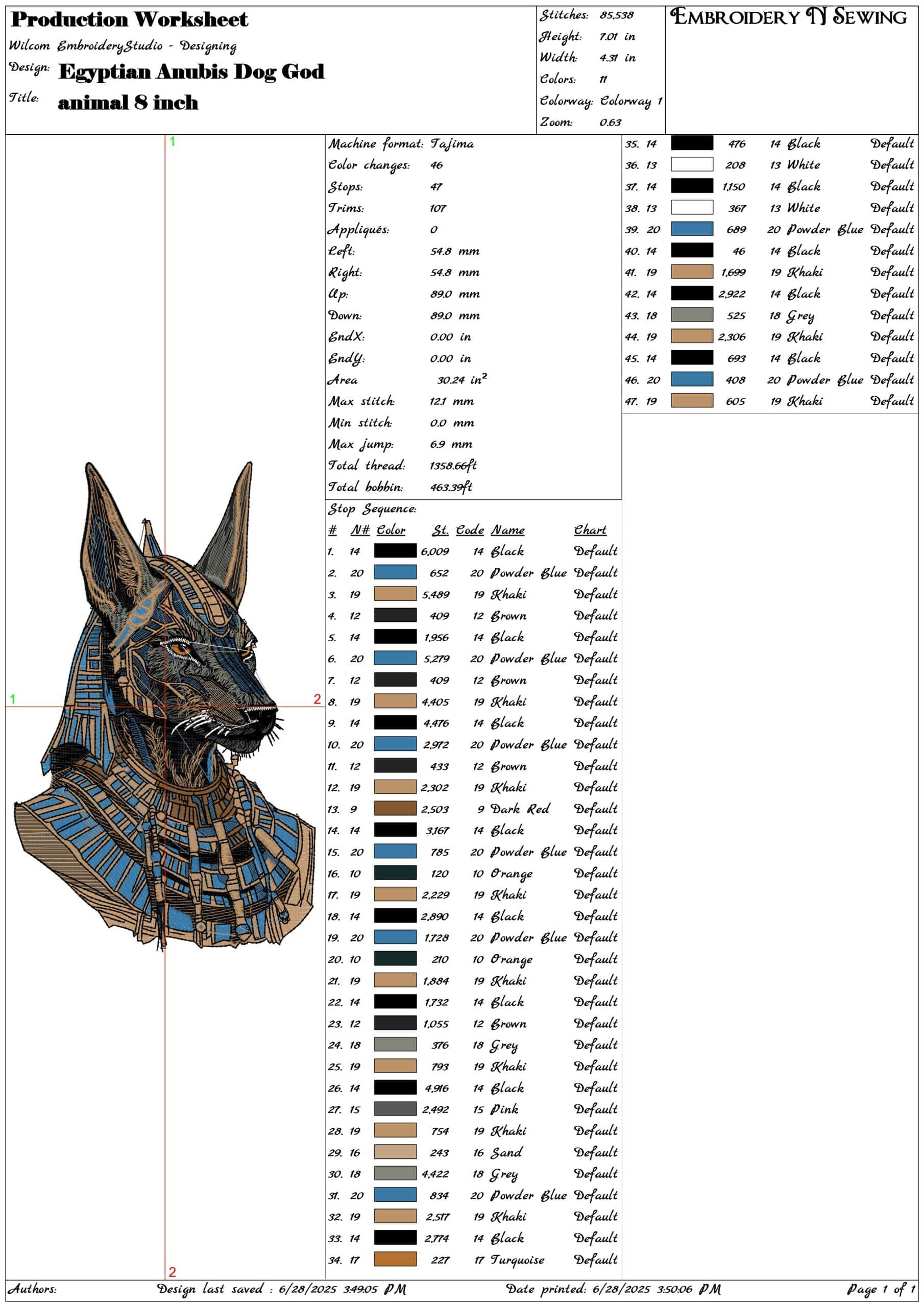924x1307 pixels.
Task: Click the Khaki swatch in row 47
Action: point(692,401)
